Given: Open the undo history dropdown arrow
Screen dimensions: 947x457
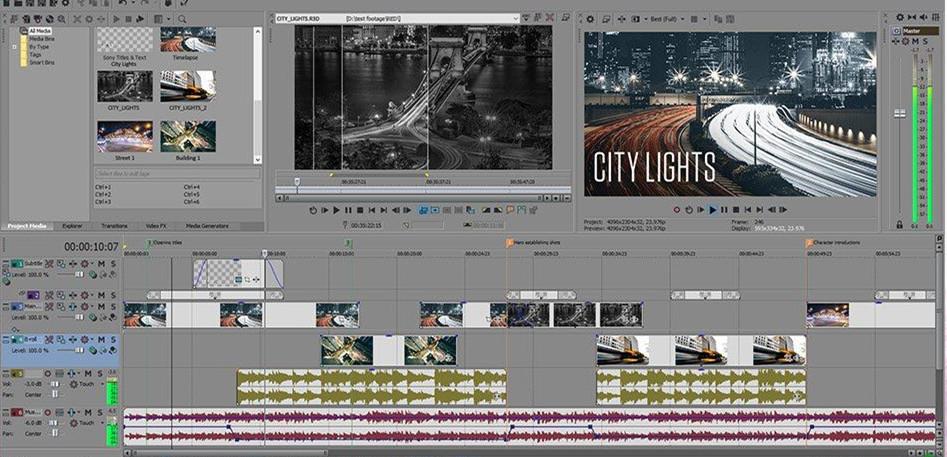Looking at the screenshot, I should tap(134, 2).
